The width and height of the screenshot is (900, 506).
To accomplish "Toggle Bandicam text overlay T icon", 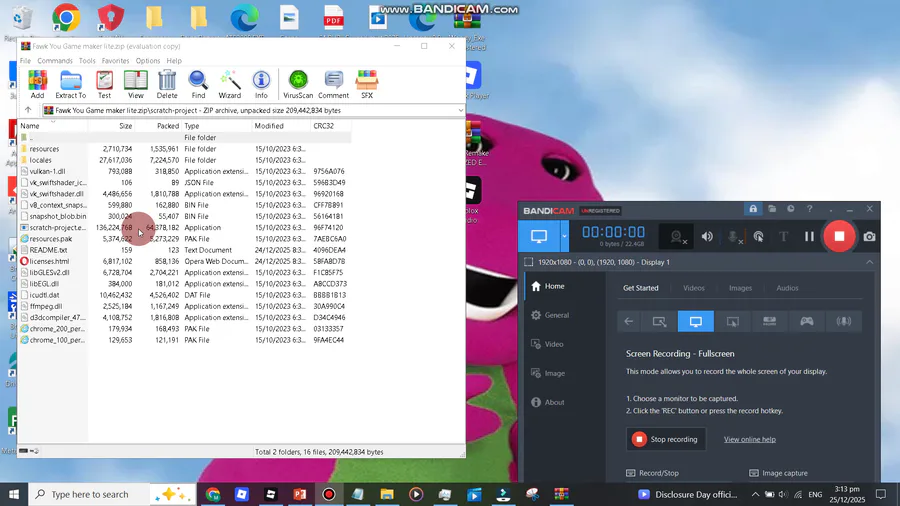I will pyautogui.click(x=783, y=236).
